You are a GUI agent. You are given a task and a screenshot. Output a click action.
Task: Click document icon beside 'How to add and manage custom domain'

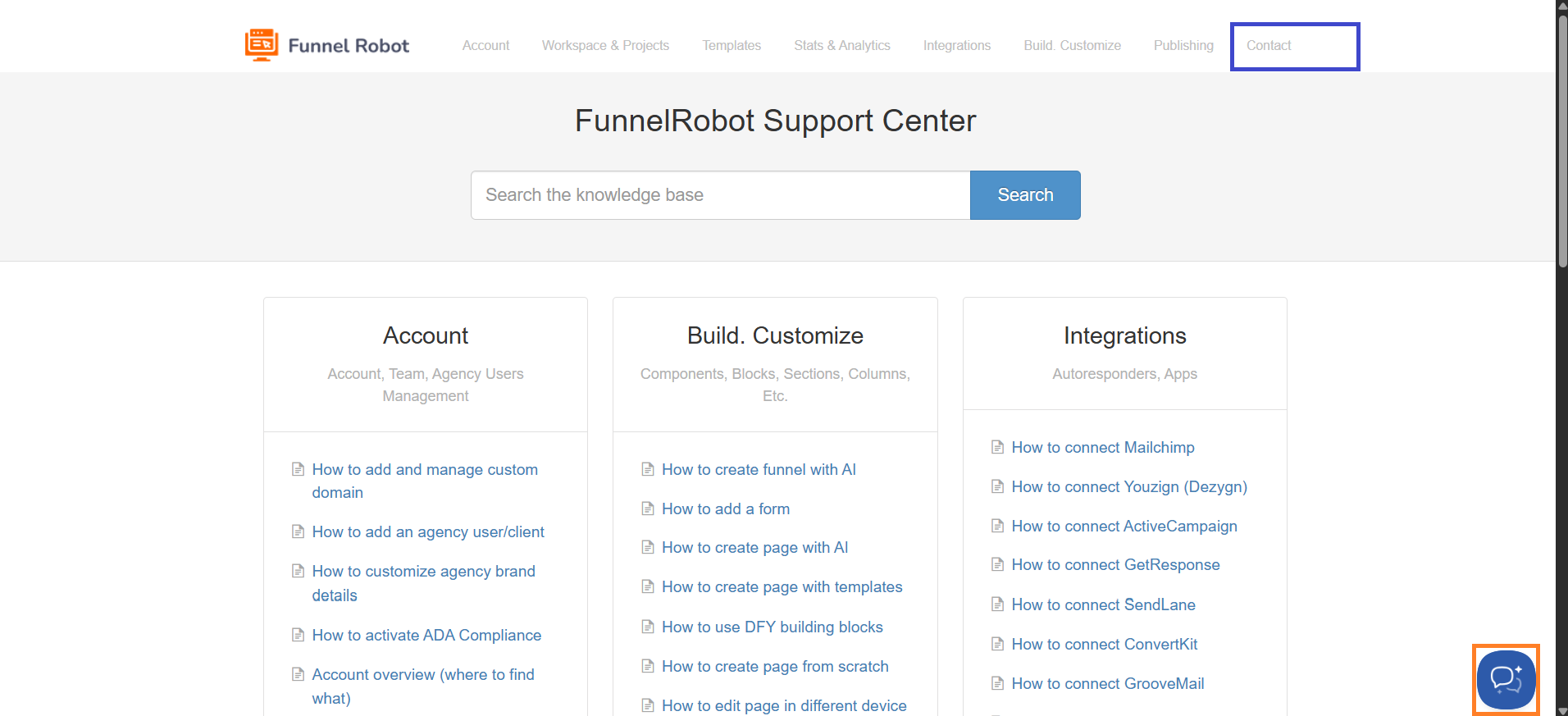tap(299, 469)
